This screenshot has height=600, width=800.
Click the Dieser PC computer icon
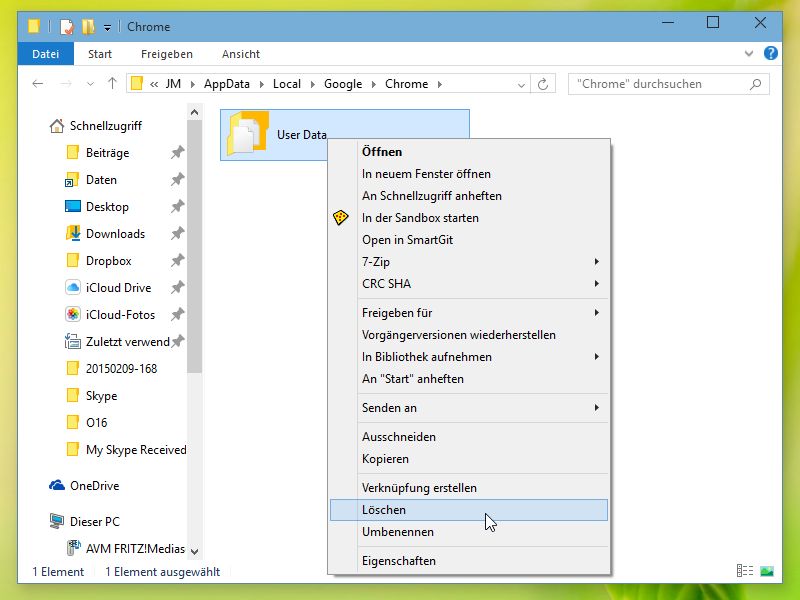[x=57, y=521]
